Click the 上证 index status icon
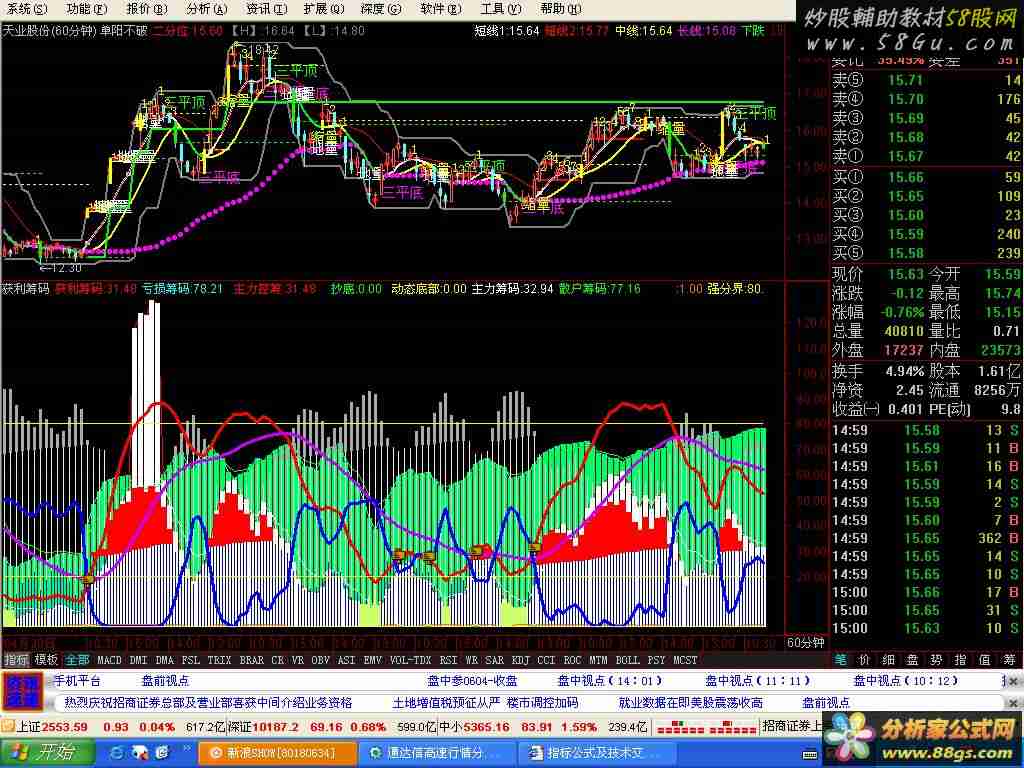The image size is (1024, 768). 8,727
